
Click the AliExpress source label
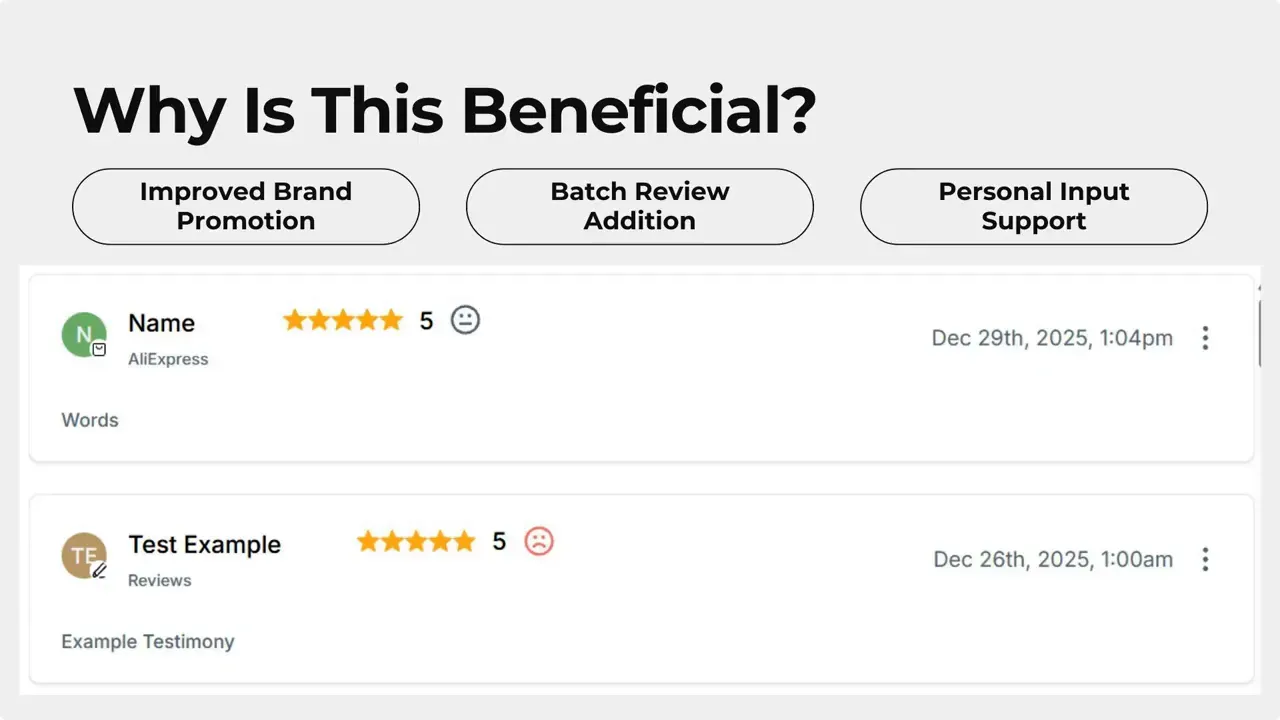[168, 359]
